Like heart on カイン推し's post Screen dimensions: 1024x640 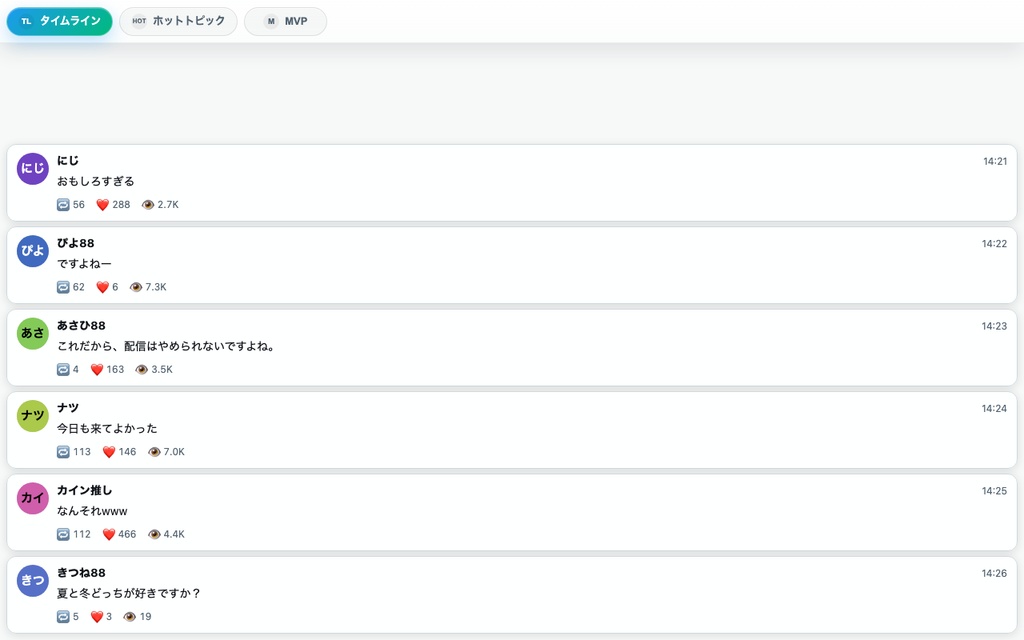(x=109, y=534)
